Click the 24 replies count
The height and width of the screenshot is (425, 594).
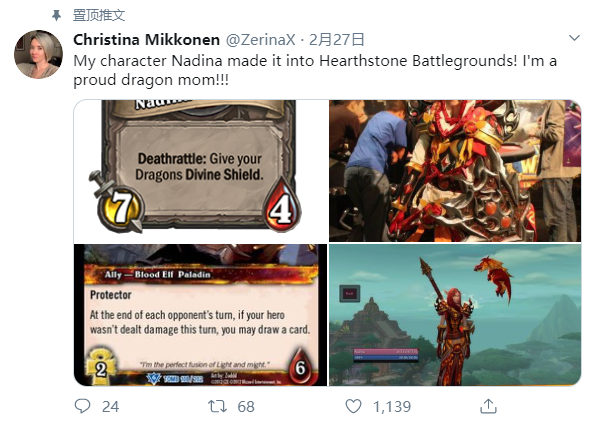(111, 406)
